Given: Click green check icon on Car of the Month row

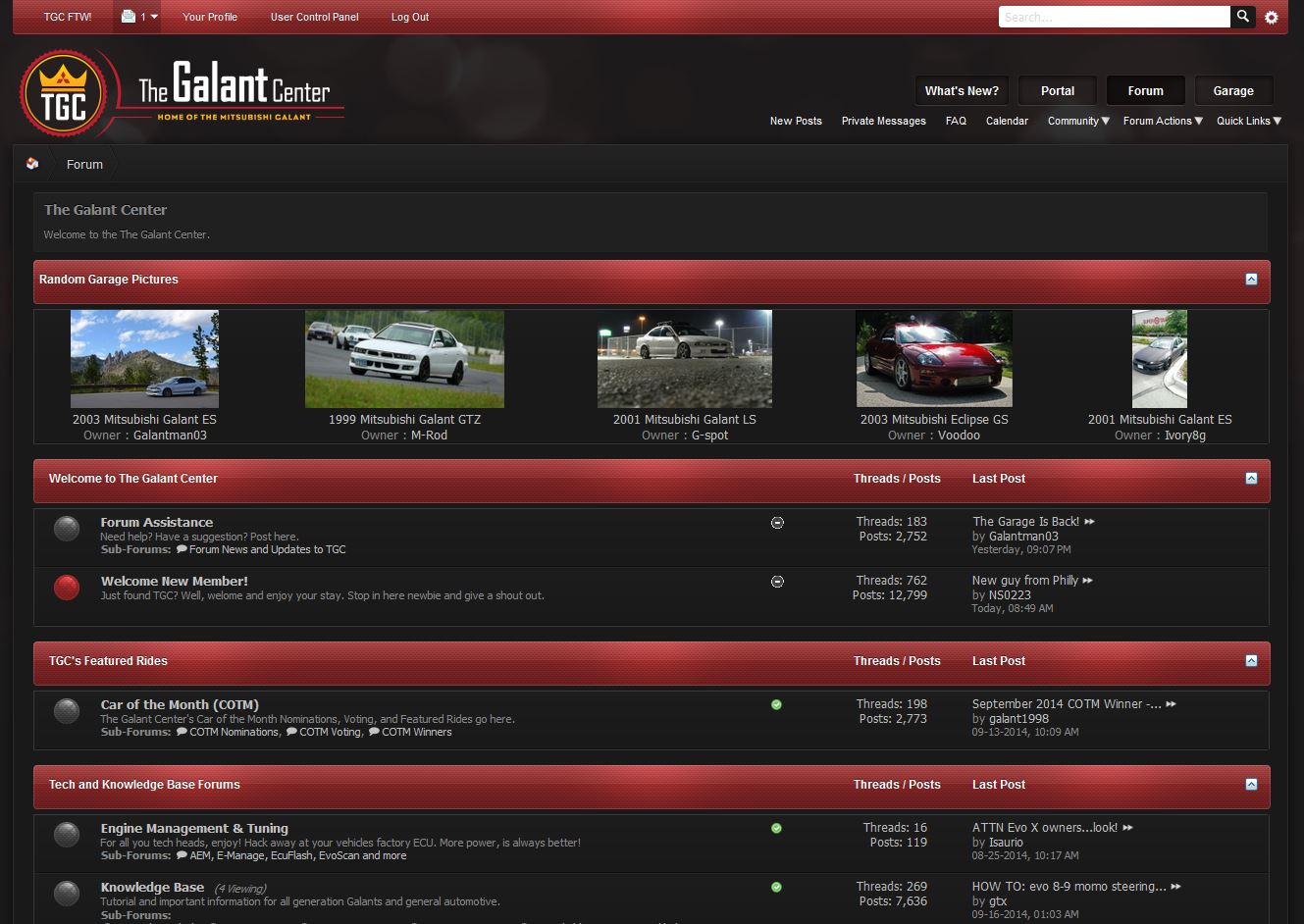Looking at the screenshot, I should (x=776, y=704).
